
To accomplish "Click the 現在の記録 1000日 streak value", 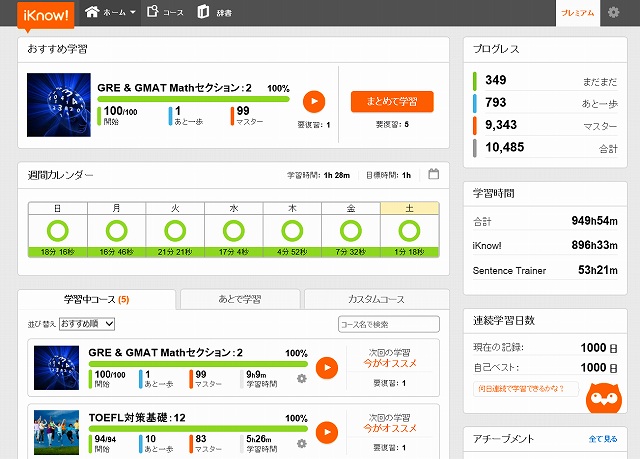I will (x=599, y=348).
